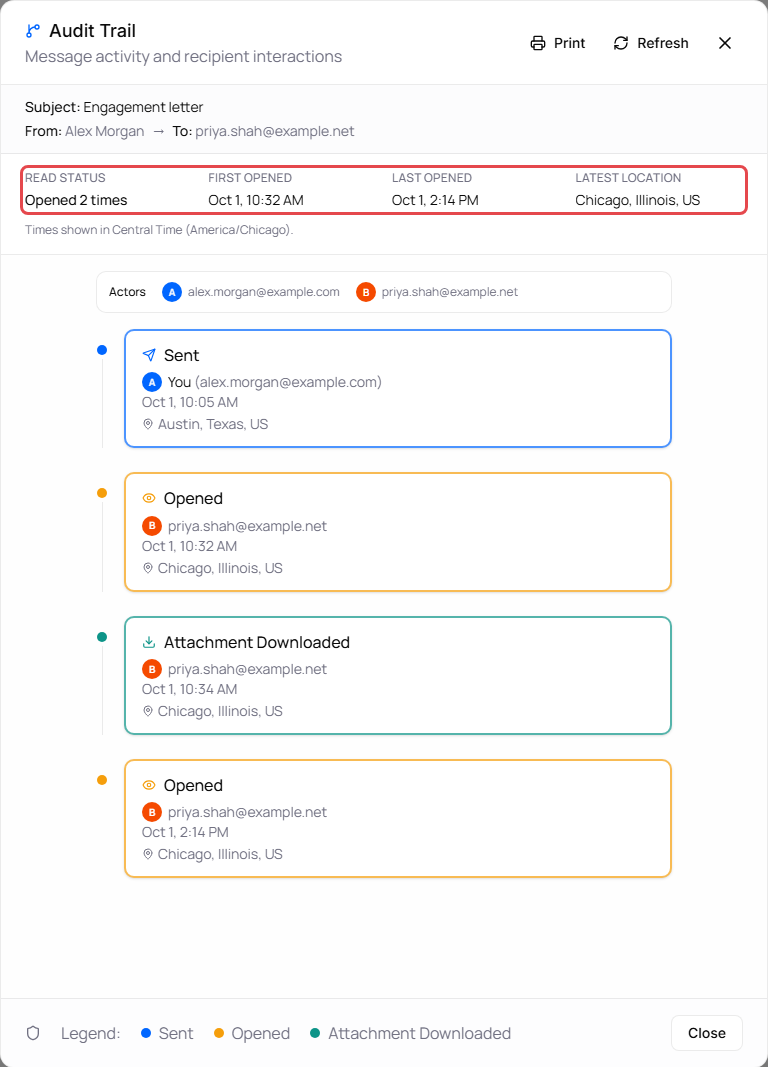
Task: Click Austin, Texas, US location text
Action: pos(213,424)
